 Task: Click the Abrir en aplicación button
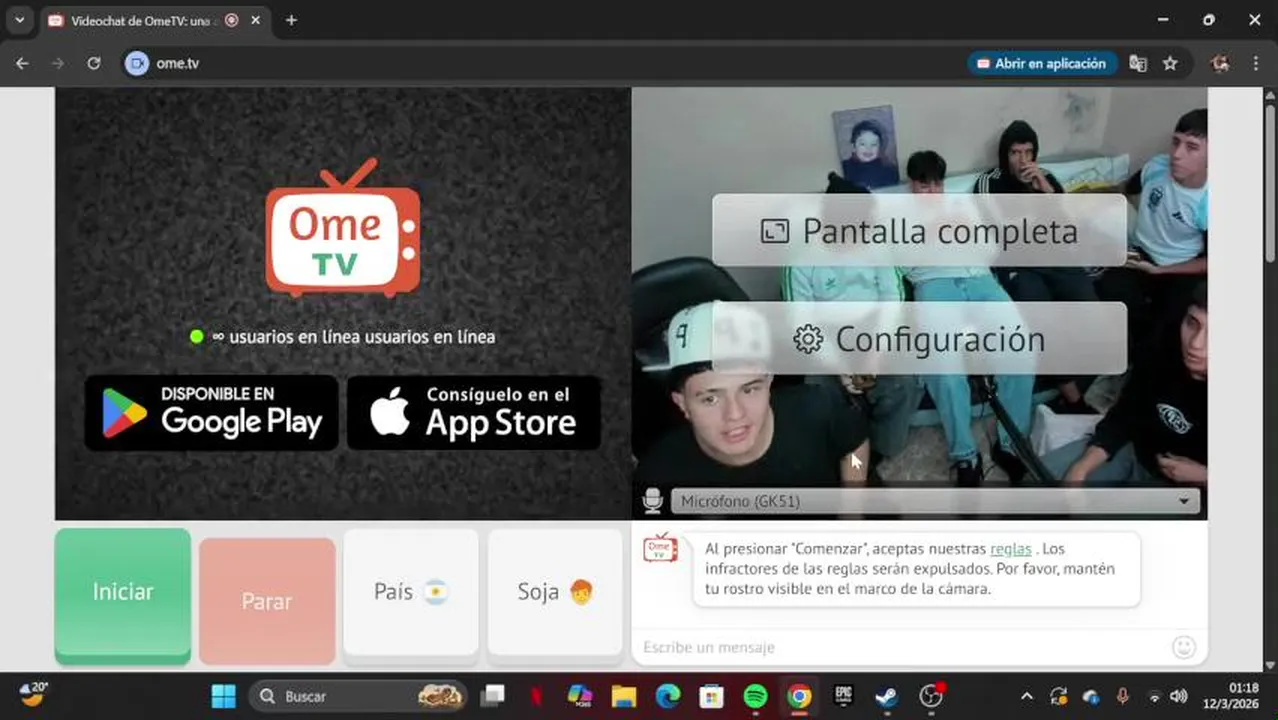point(1042,63)
